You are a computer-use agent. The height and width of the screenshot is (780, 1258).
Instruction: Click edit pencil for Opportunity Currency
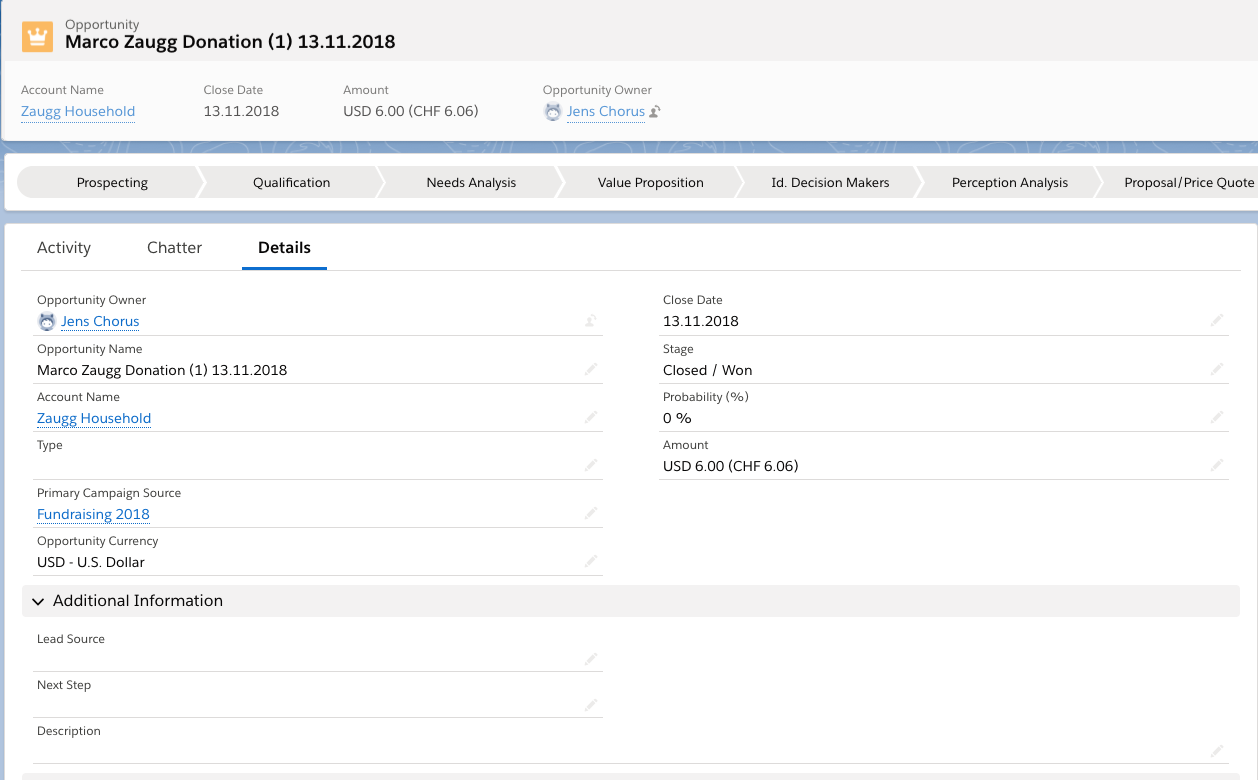(x=591, y=562)
